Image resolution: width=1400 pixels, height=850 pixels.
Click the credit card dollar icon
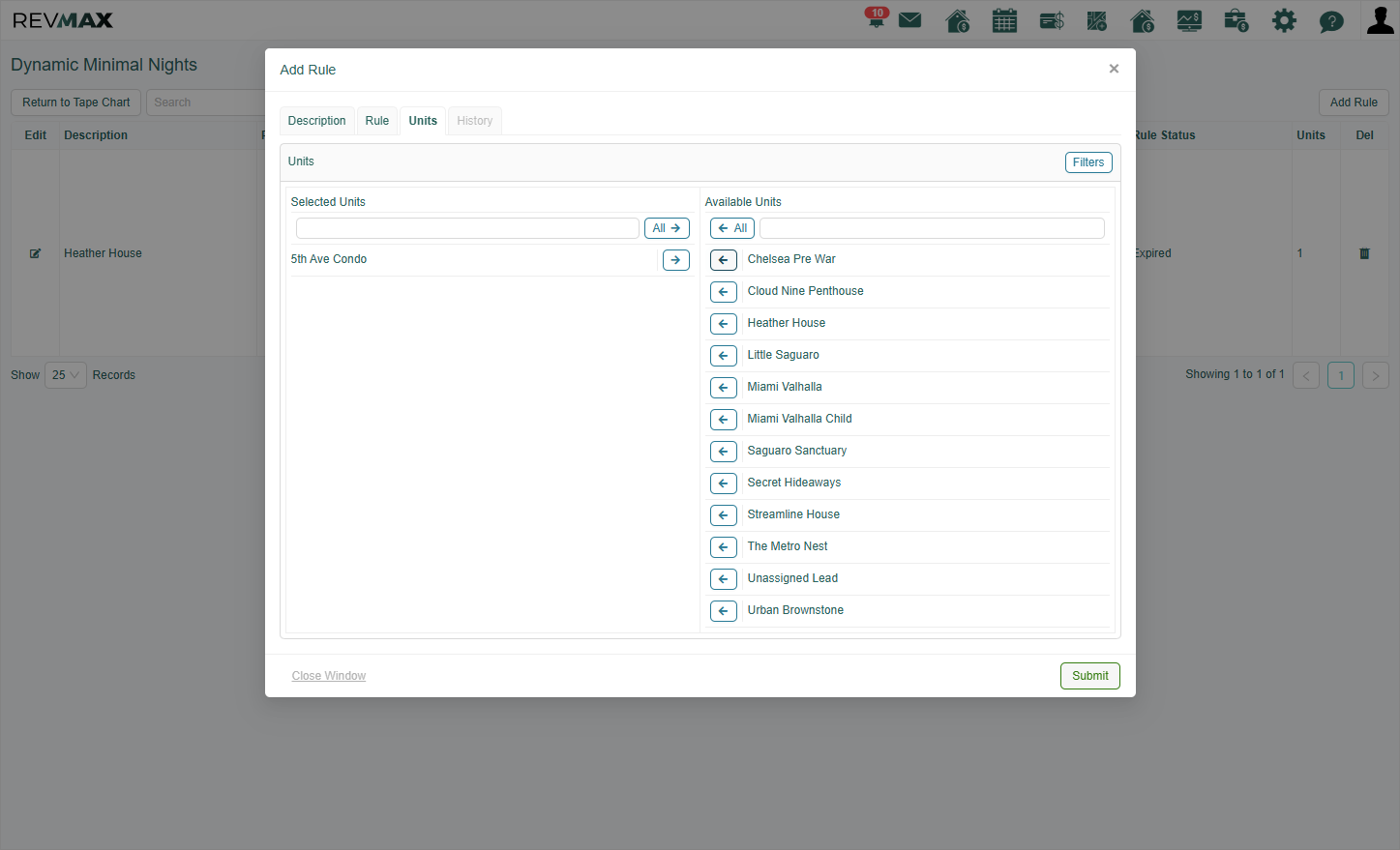point(1052,20)
